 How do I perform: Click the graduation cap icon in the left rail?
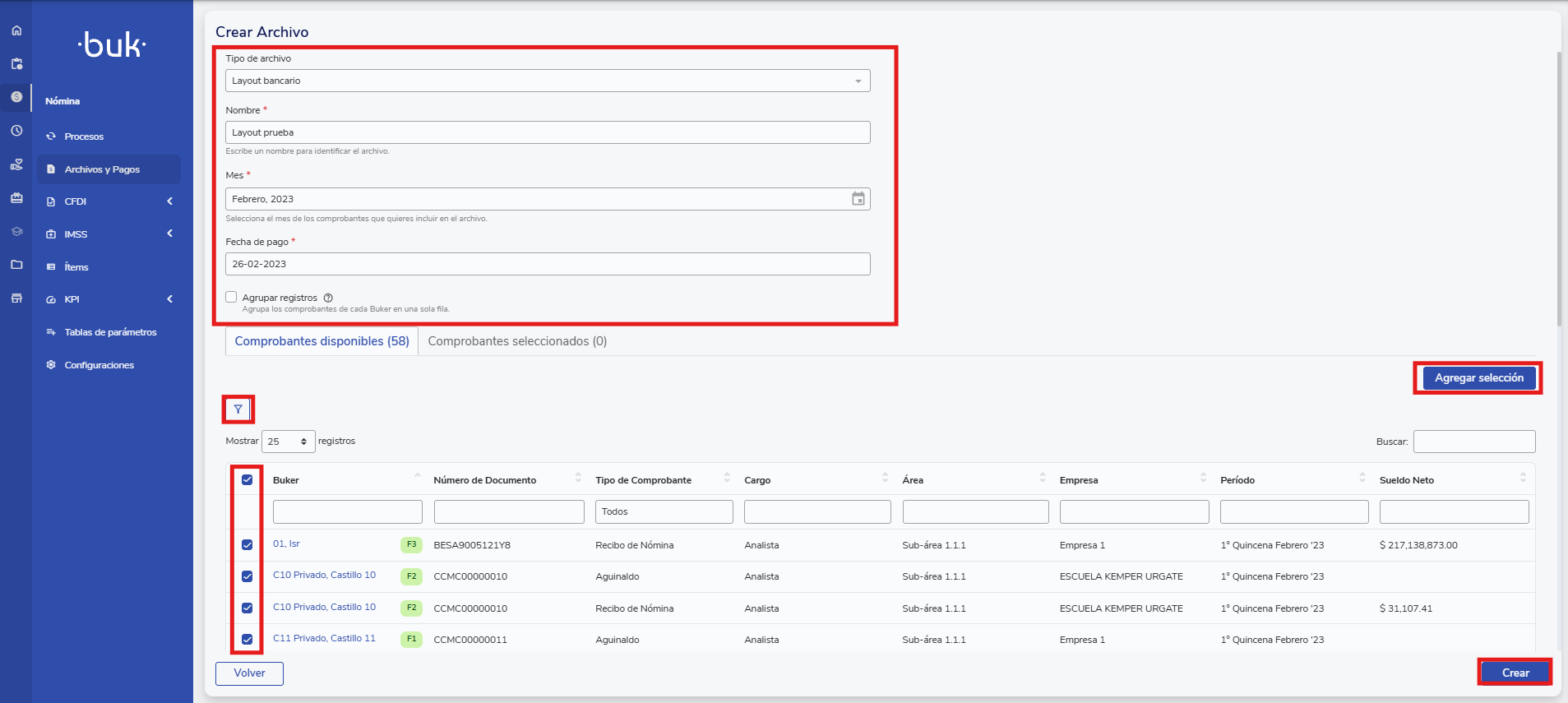pos(16,232)
